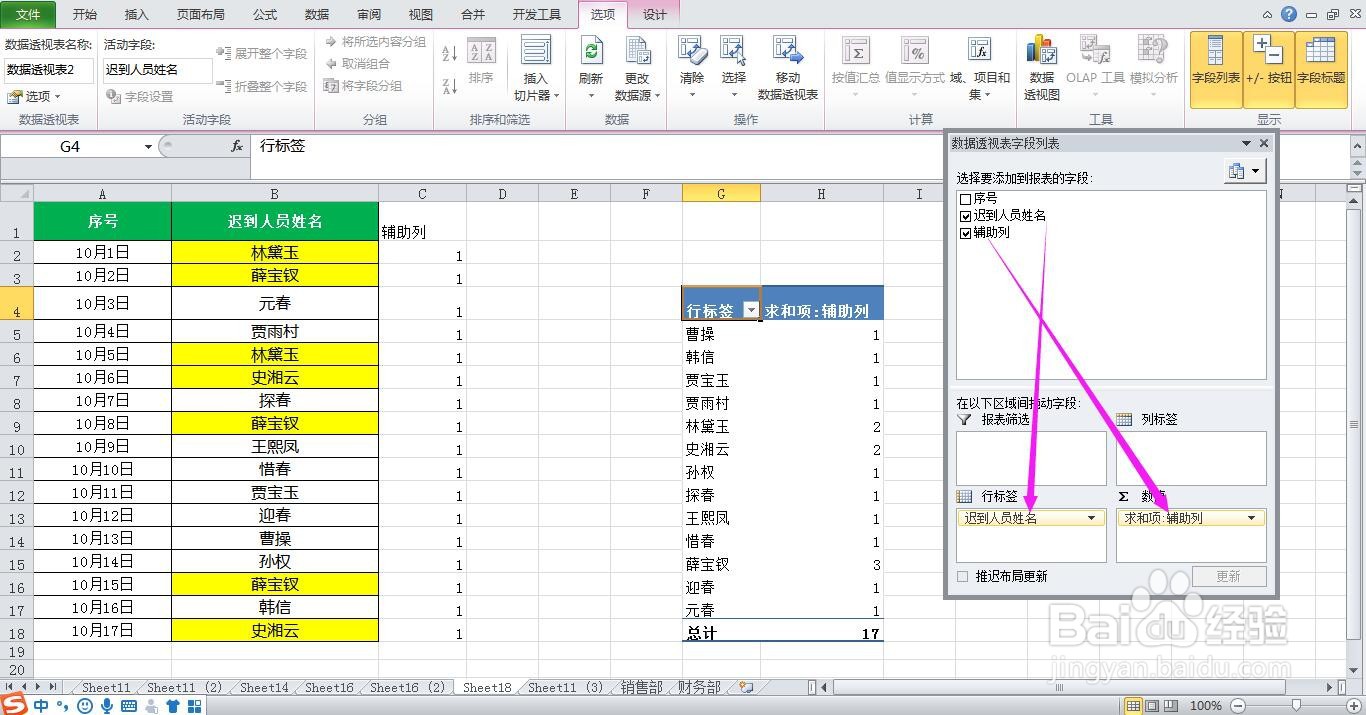Click the zoom slider handle
This screenshot has width=1366, height=715.
coord(1297,705)
